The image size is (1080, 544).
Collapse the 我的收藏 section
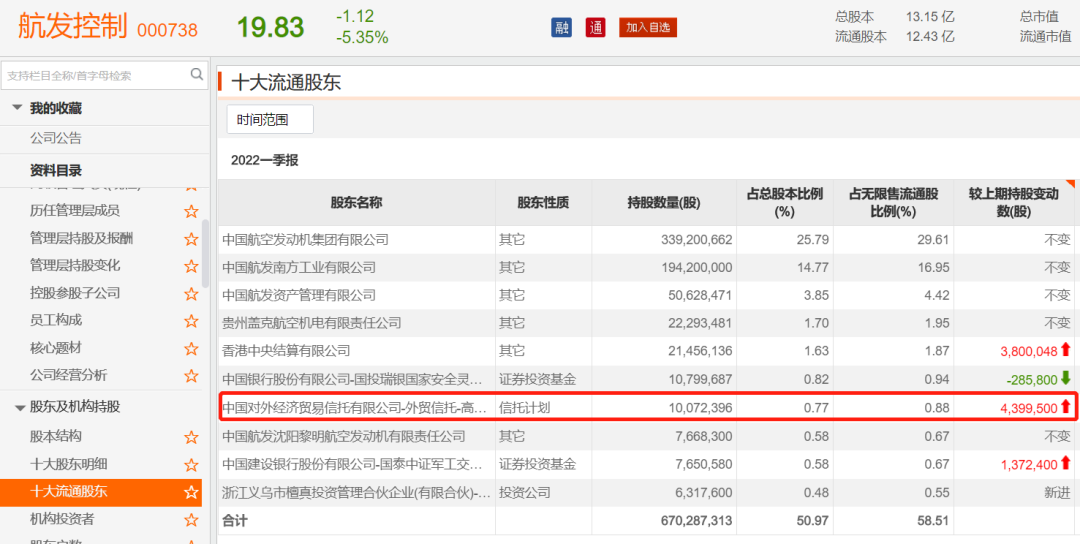pyautogui.click(x=17, y=108)
